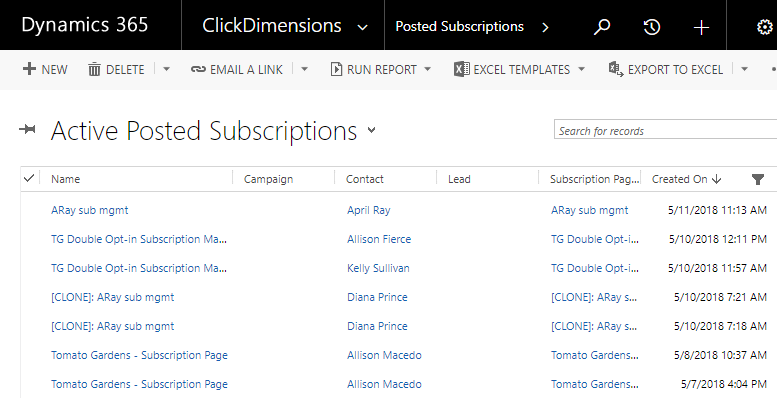
Task: Open contact Kelly Sullivan
Action: (378, 268)
